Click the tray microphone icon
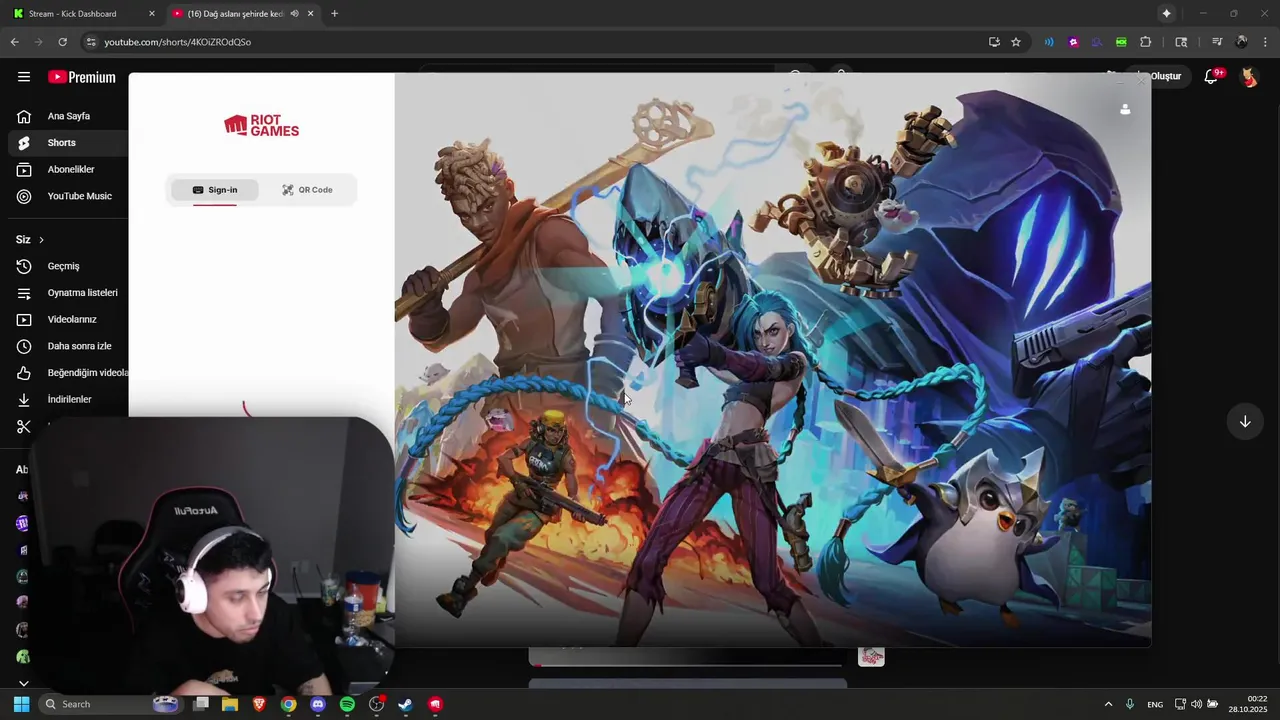This screenshot has height=720, width=1280. click(x=1130, y=704)
